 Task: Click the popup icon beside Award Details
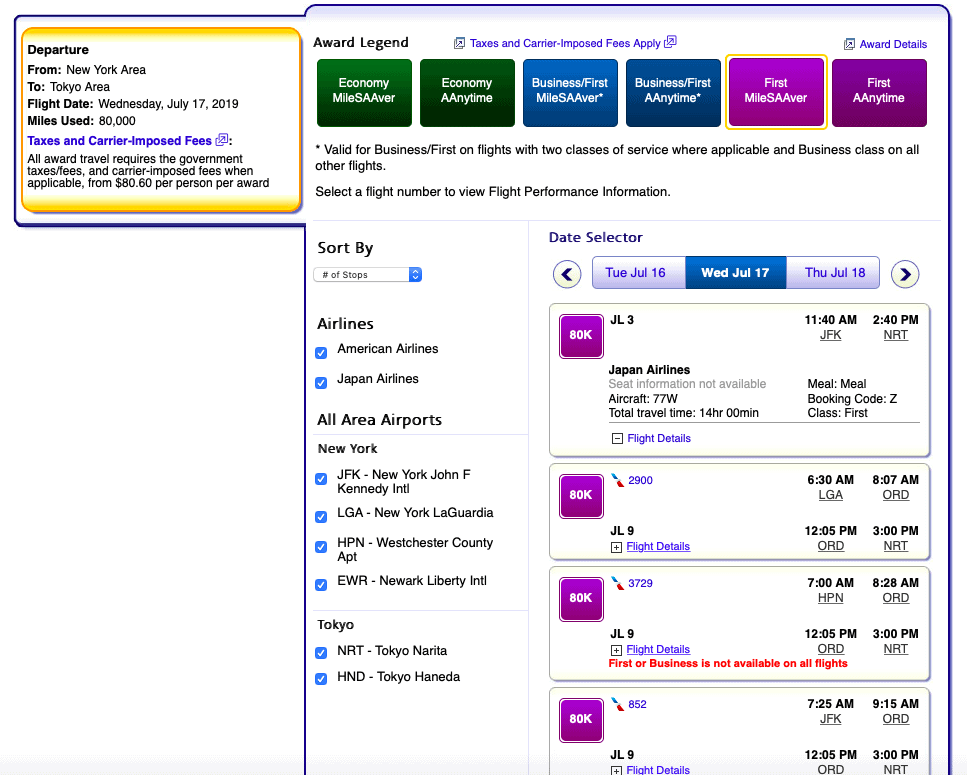(849, 44)
